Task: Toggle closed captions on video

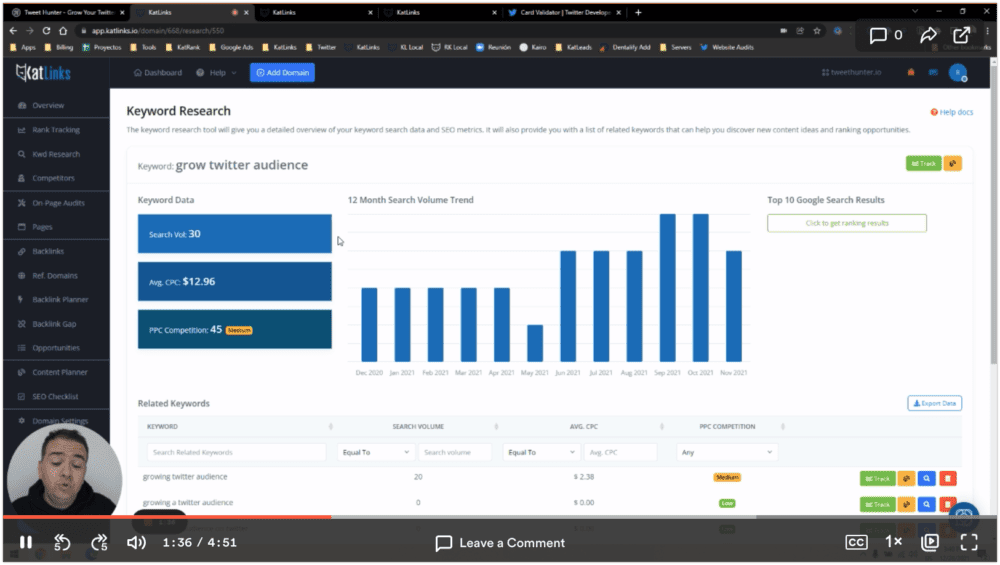Action: click(856, 542)
